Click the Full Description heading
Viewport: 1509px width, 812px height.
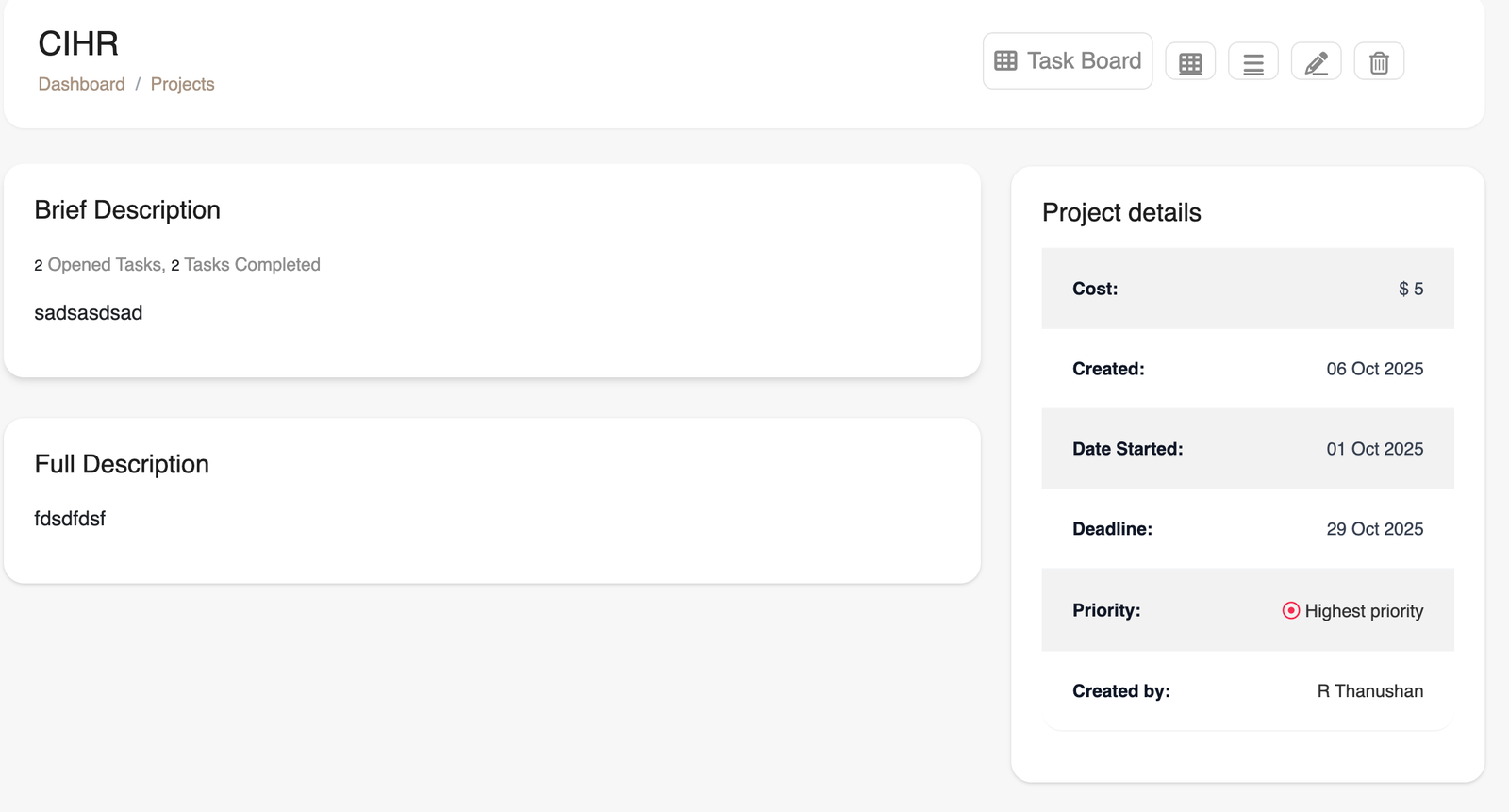(122, 463)
